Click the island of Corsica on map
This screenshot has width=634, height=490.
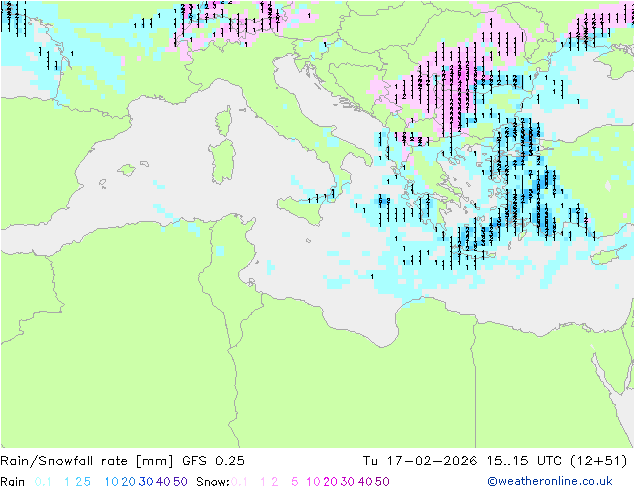[x=224, y=121]
